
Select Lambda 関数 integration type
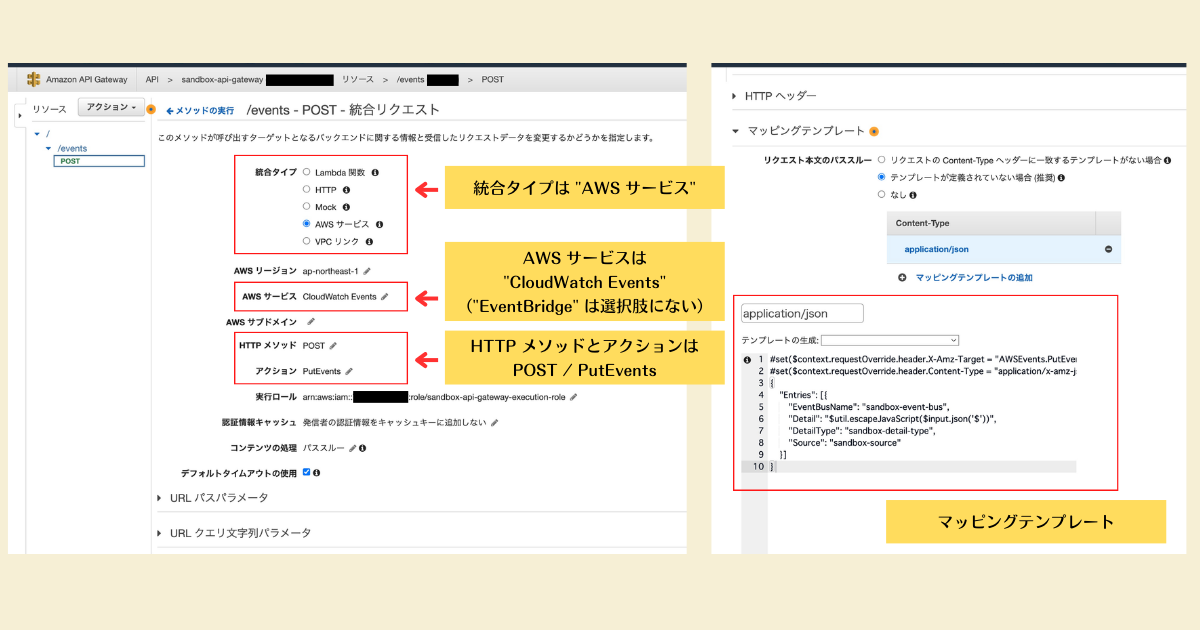(306, 172)
